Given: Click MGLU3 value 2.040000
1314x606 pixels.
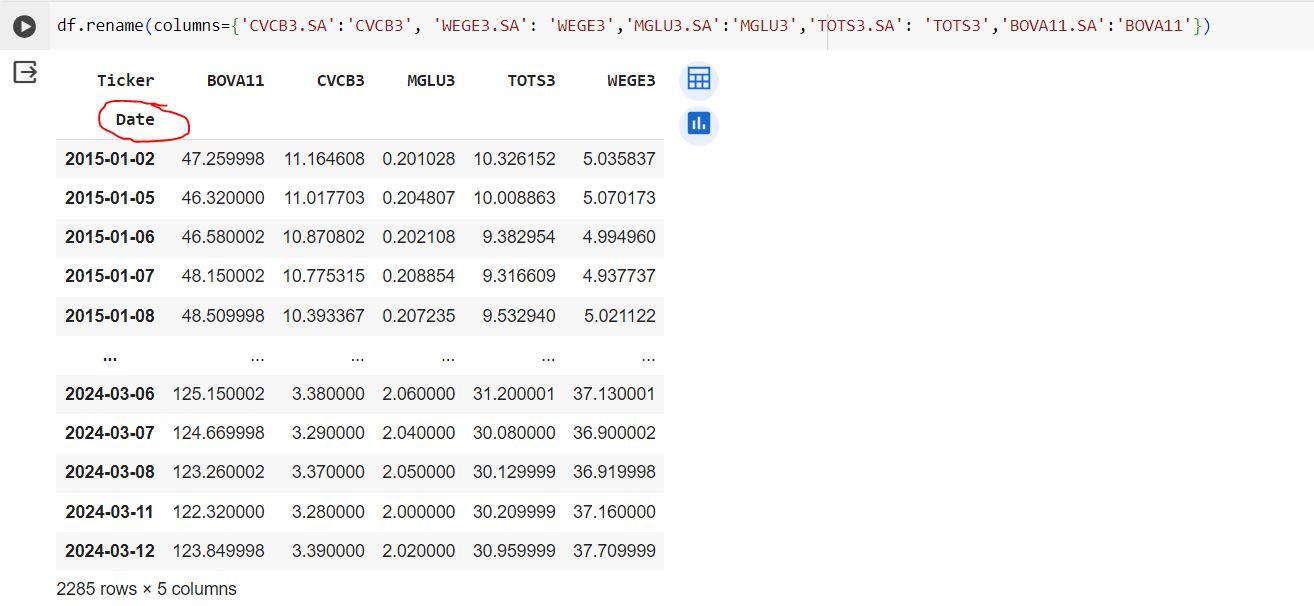Looking at the screenshot, I should [418, 433].
